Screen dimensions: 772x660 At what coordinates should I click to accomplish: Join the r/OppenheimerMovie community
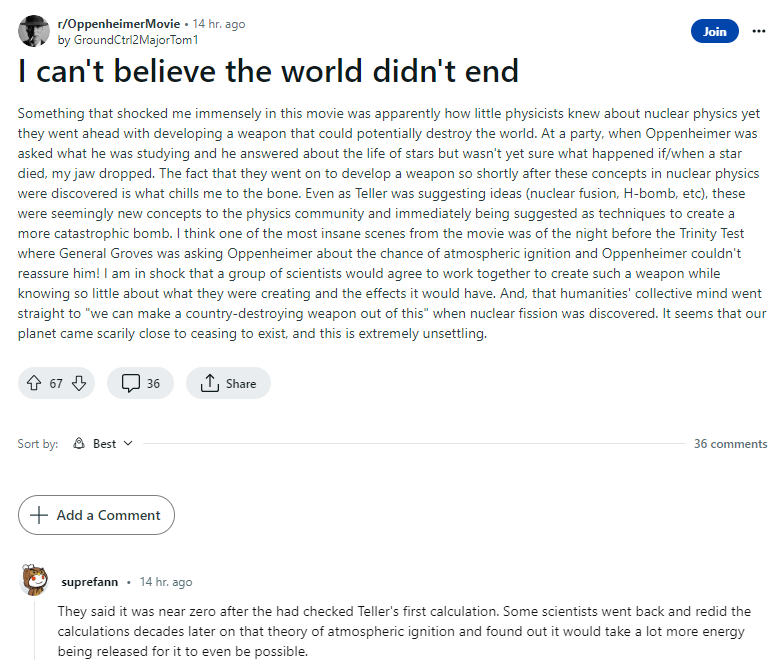[714, 31]
